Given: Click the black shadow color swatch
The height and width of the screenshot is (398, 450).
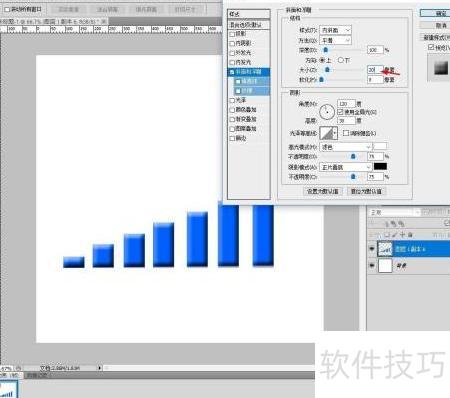Looking at the screenshot, I should tap(380, 166).
